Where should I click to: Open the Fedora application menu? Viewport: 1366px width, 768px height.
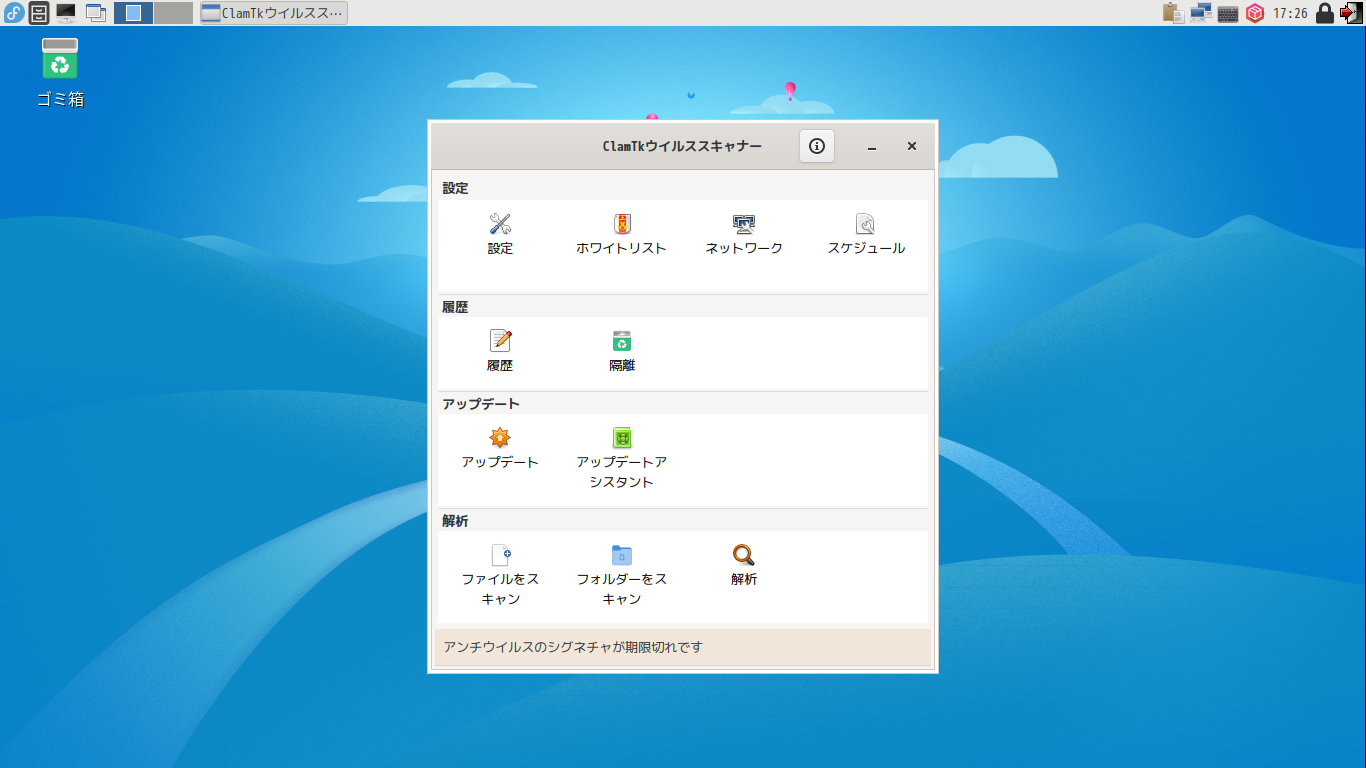click(x=14, y=13)
